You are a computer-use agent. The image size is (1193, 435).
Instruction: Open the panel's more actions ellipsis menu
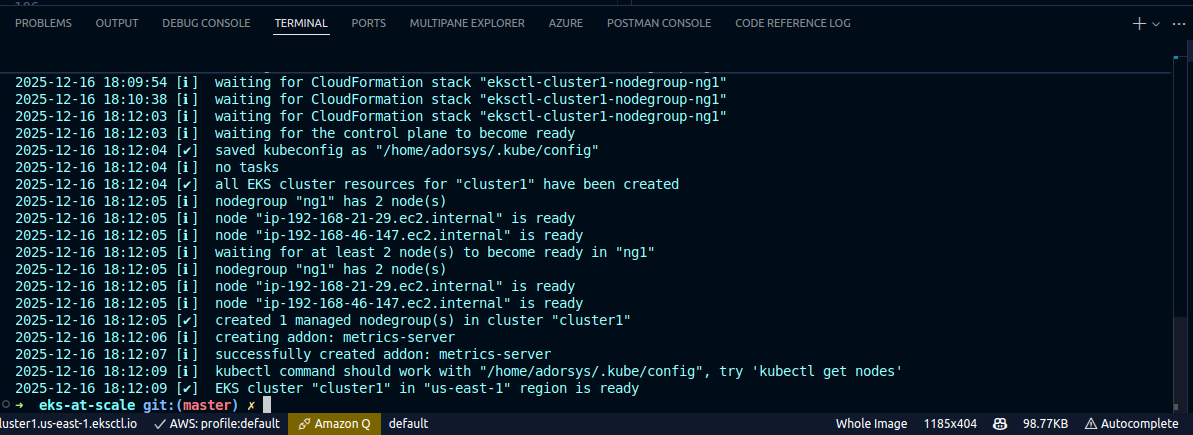1179,24
